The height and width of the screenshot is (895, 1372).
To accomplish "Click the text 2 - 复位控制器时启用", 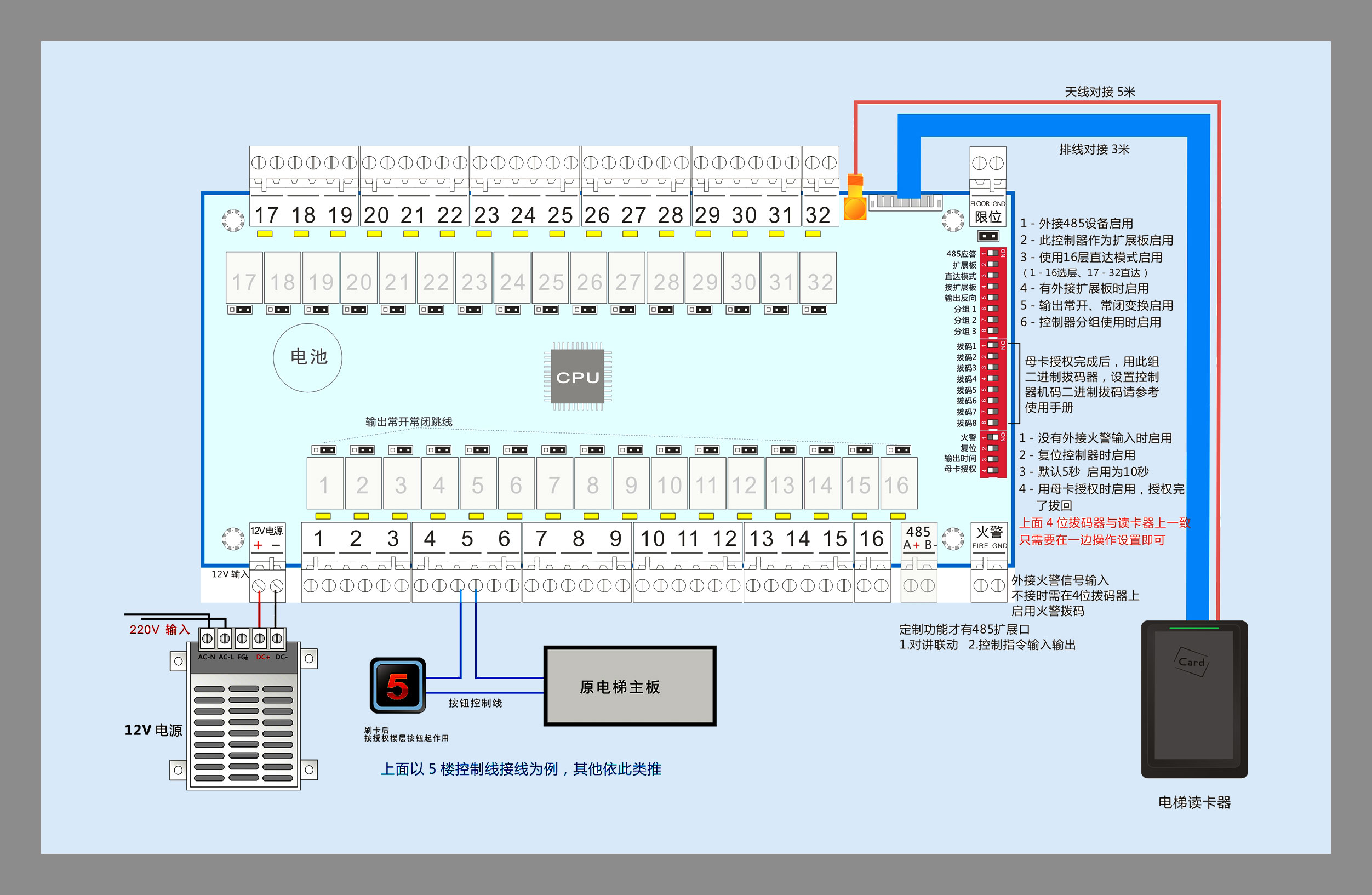I will 1077,455.
